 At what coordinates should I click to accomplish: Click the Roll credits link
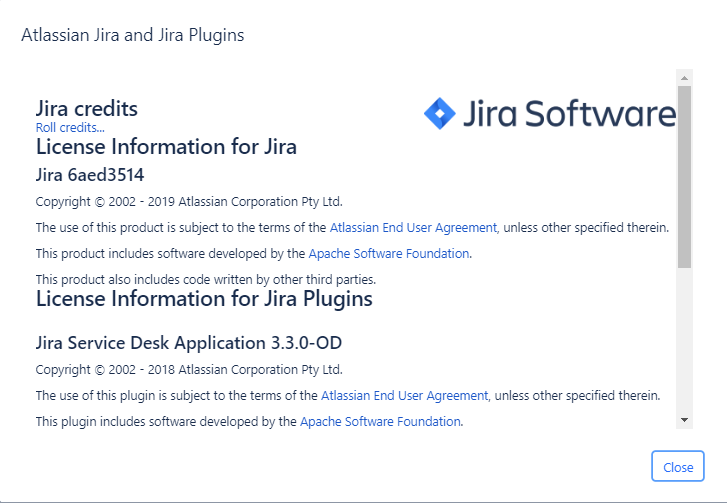(x=70, y=127)
